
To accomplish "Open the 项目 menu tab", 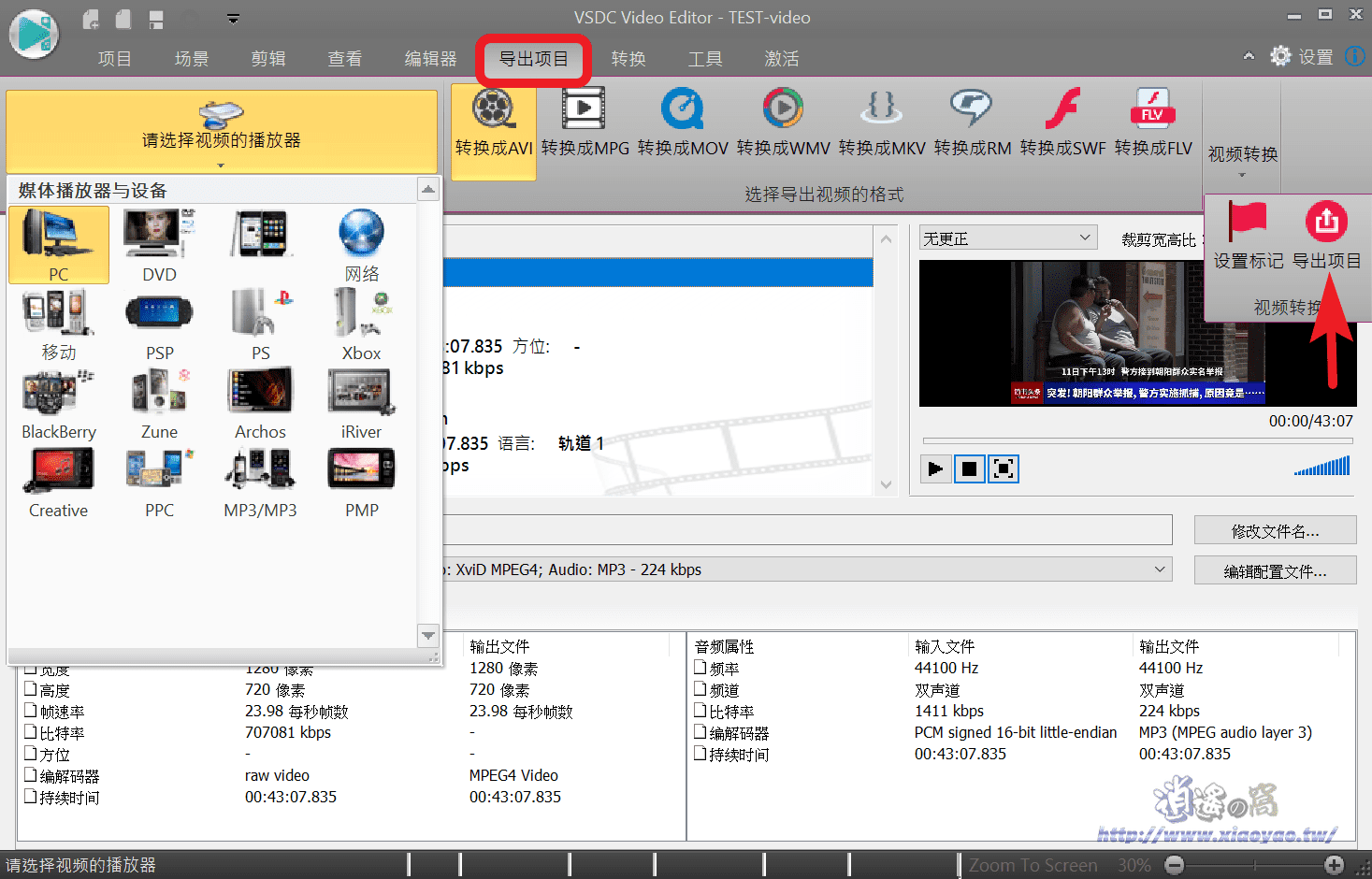I will click(114, 58).
